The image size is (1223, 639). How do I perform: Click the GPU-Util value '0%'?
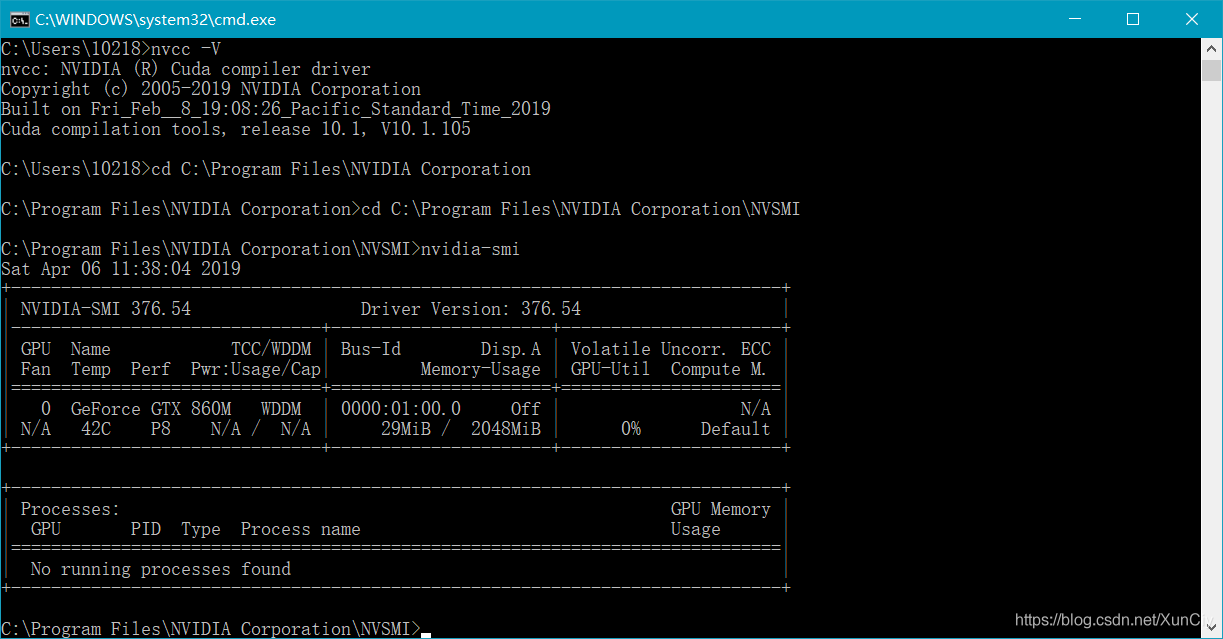(631, 429)
